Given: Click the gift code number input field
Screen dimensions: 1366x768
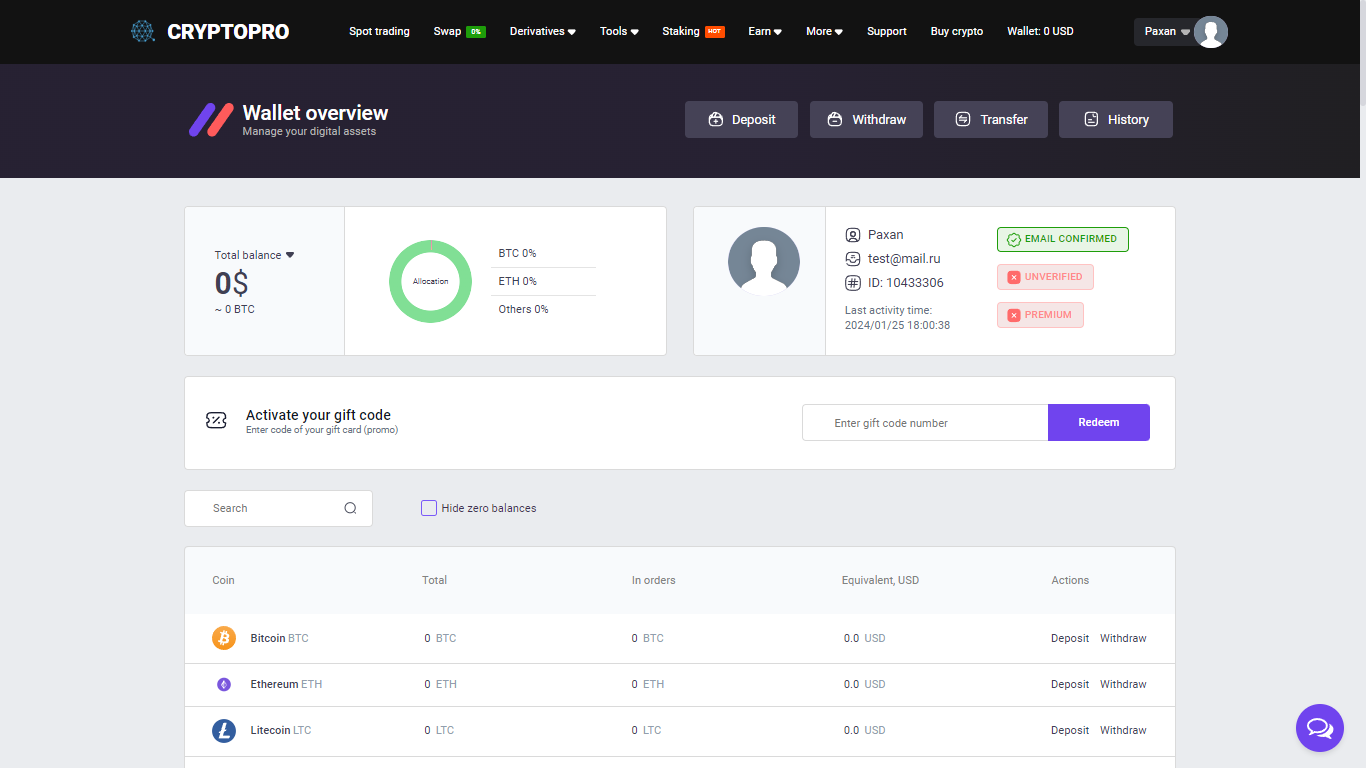Looking at the screenshot, I should [x=925, y=423].
